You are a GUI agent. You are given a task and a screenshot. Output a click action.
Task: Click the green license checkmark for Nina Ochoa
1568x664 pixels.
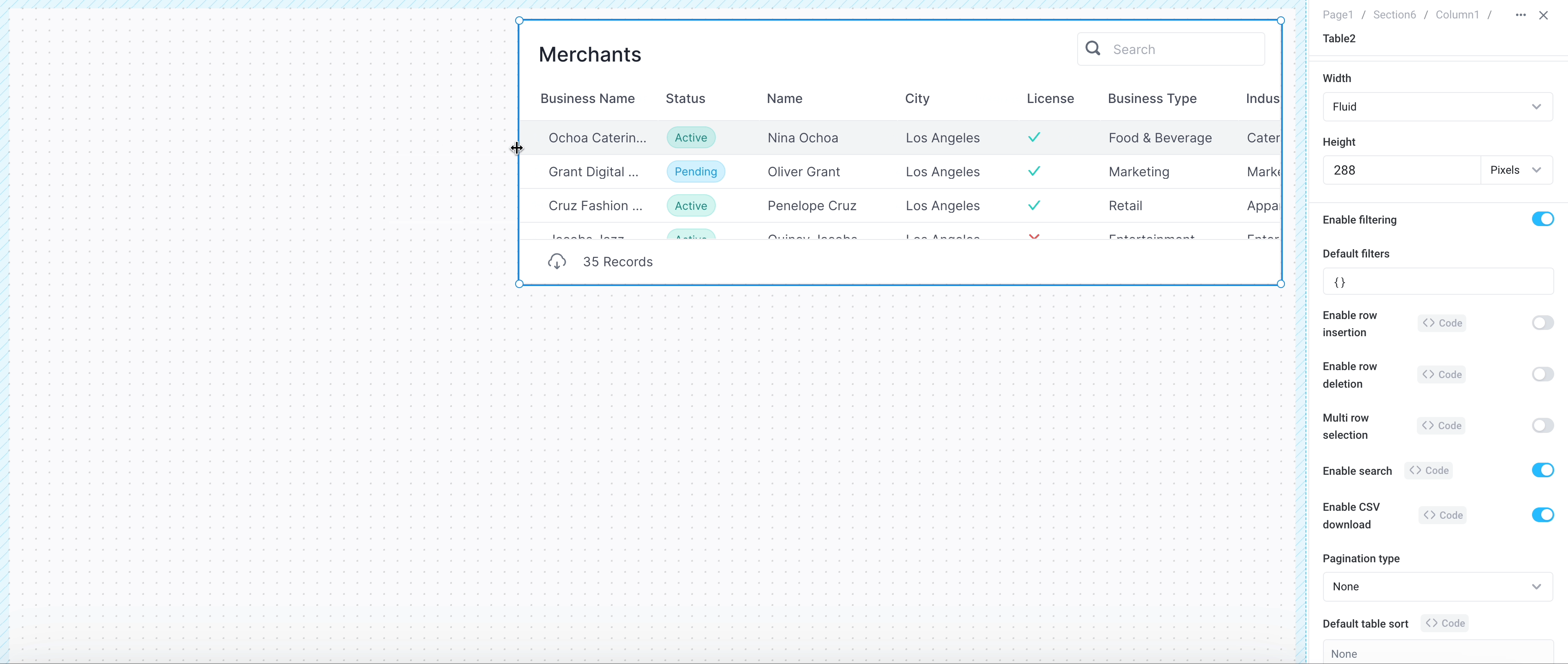click(x=1034, y=138)
